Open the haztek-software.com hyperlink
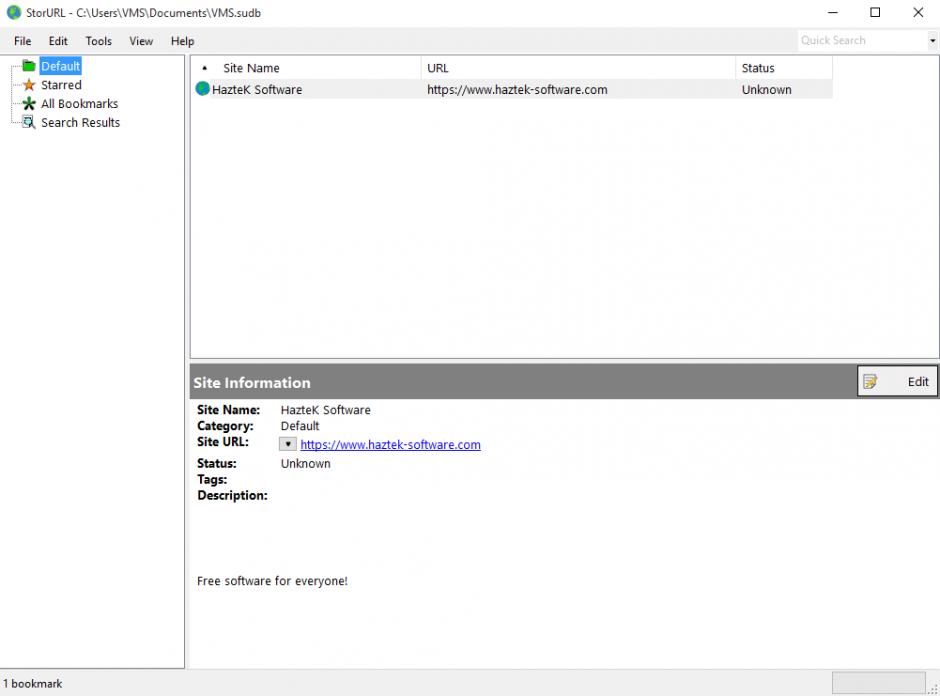The width and height of the screenshot is (940, 696). click(x=390, y=445)
